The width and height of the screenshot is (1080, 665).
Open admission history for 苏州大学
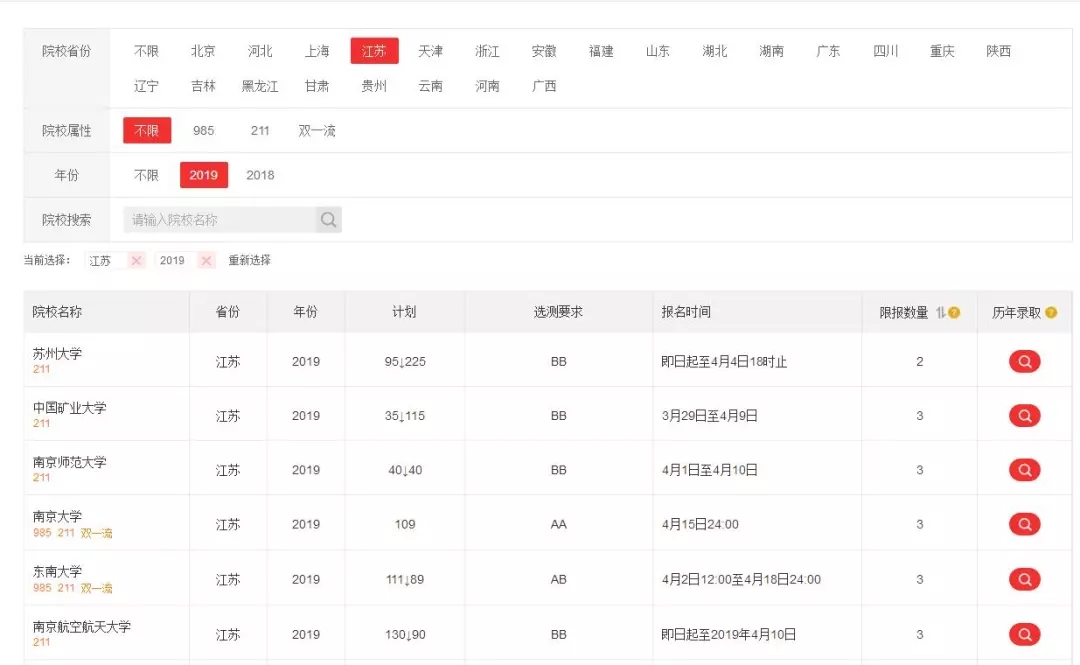1024,362
